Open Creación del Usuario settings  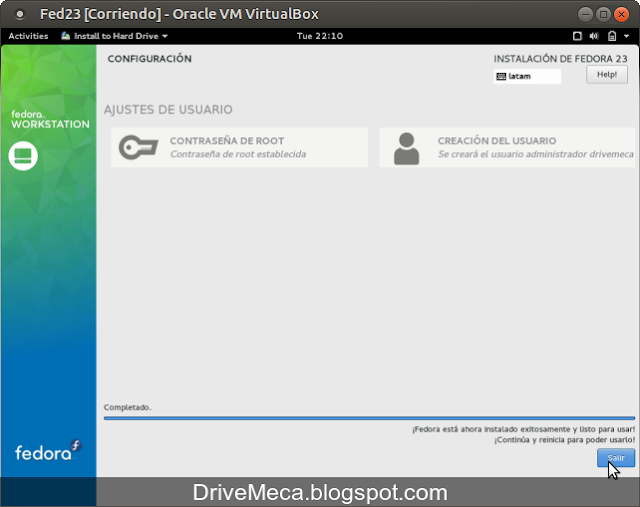point(507,147)
